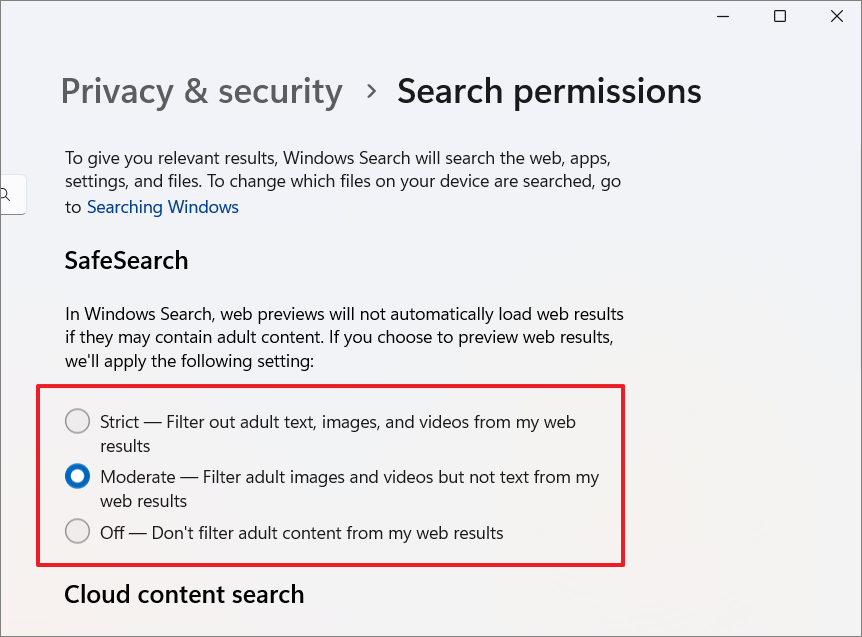Select the Strict SafeSearch option
This screenshot has width=862, height=637.
tap(77, 421)
